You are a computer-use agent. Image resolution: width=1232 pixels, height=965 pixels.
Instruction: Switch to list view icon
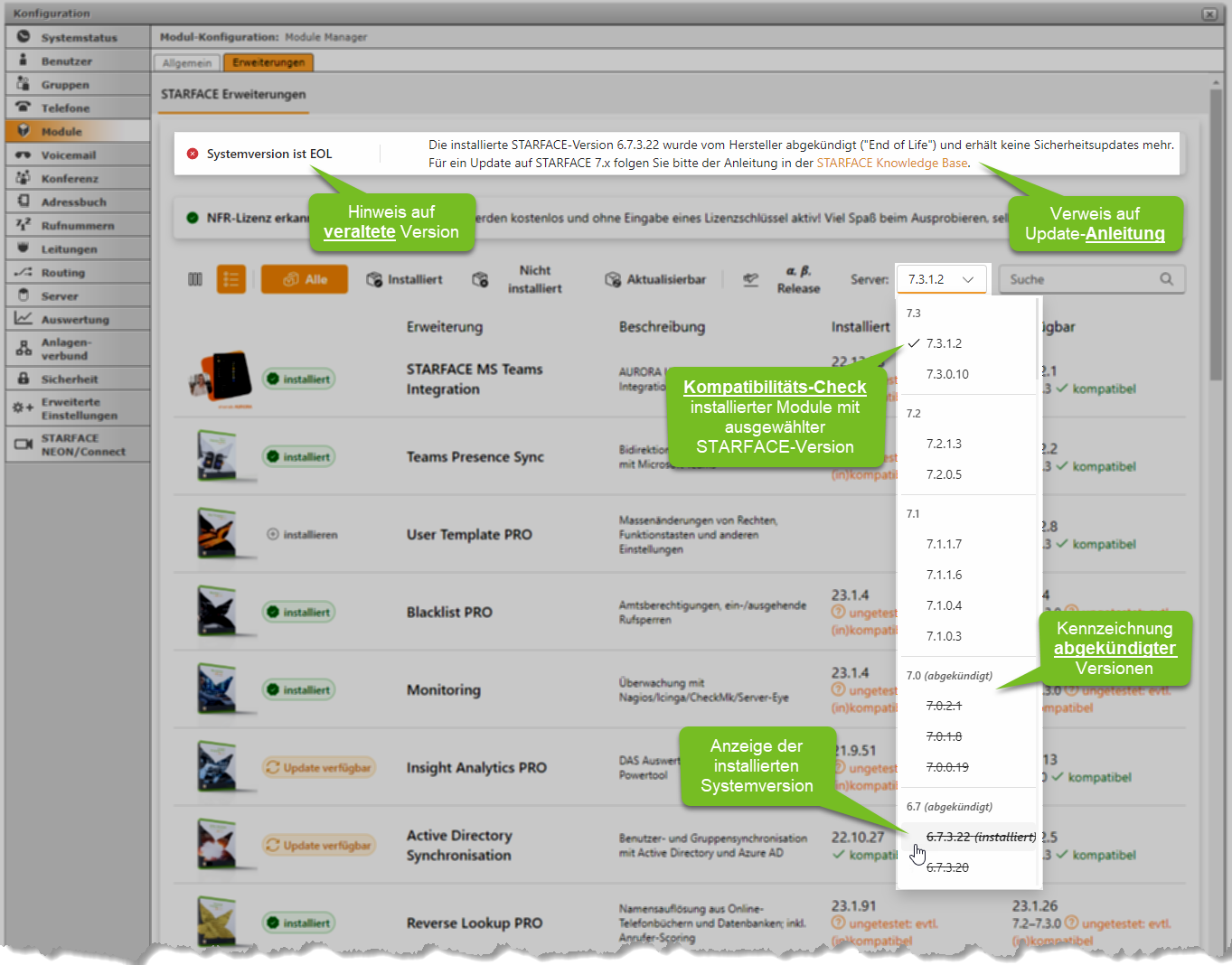coord(231,279)
